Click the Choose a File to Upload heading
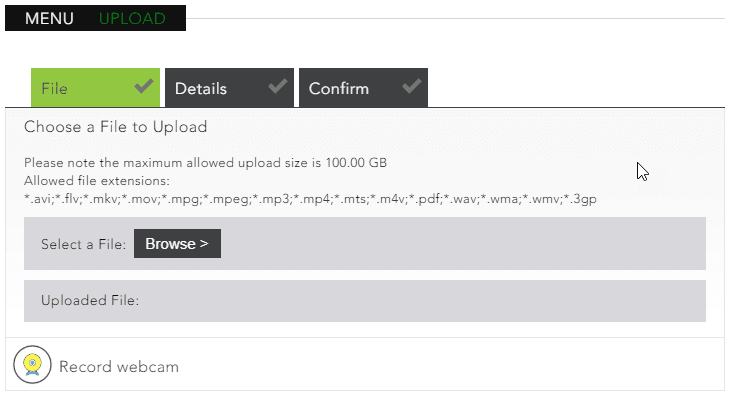The height and width of the screenshot is (396, 732). tap(116, 127)
